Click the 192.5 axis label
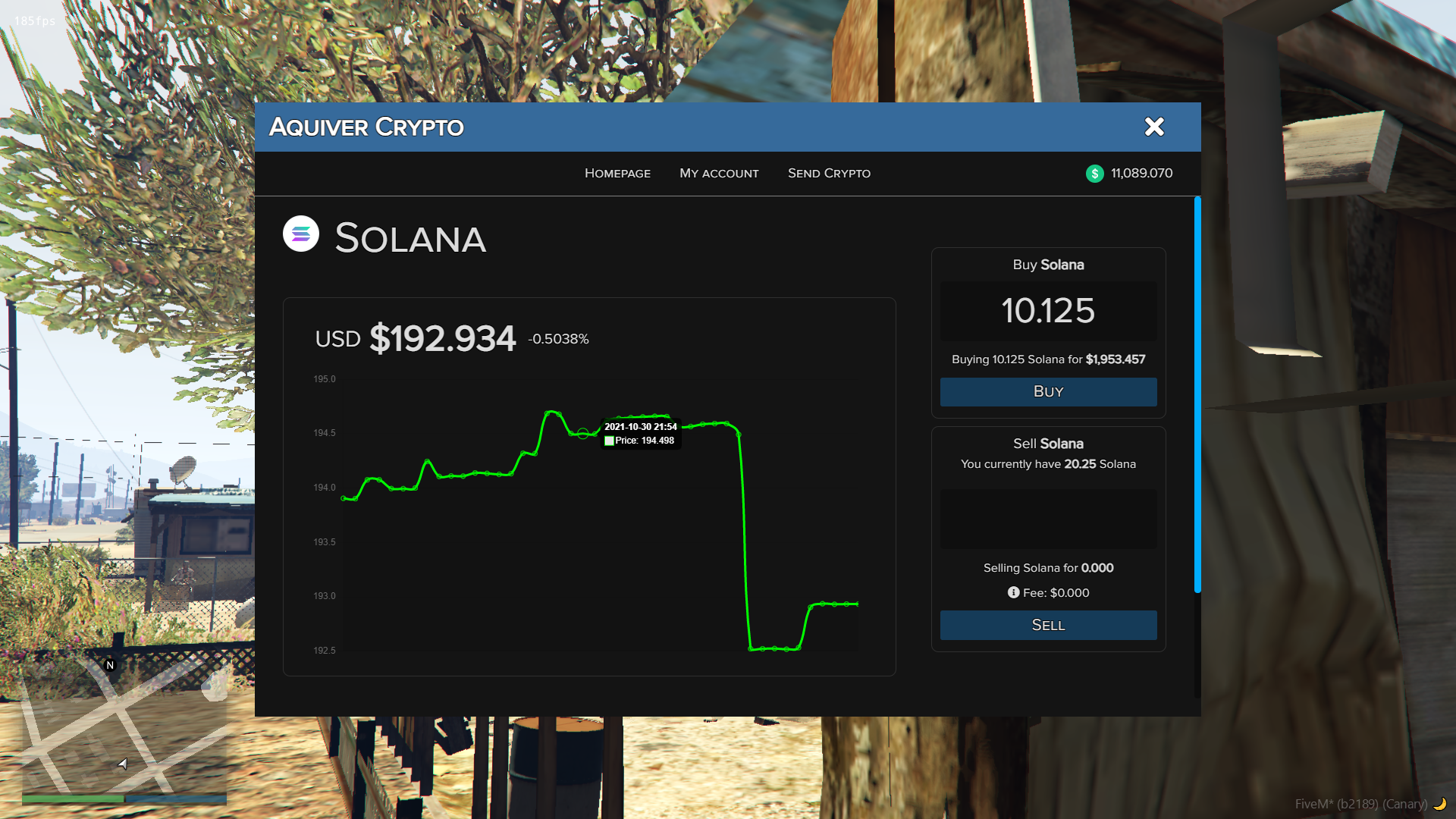This screenshot has height=819, width=1456. (325, 651)
